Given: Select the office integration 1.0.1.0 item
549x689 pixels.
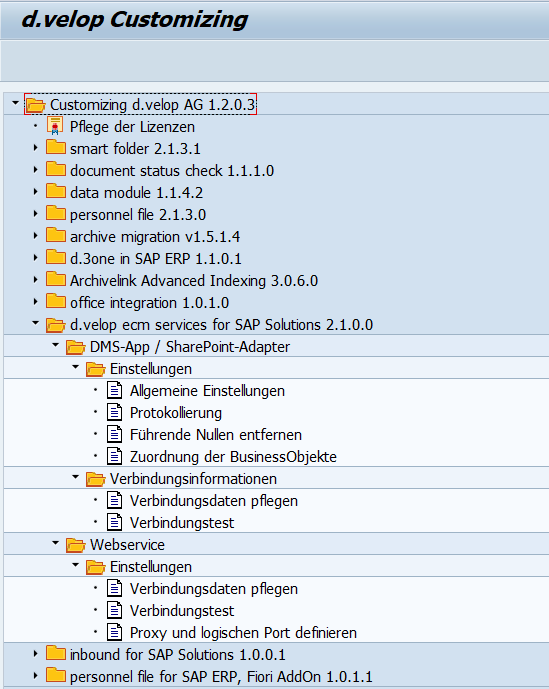Looking at the screenshot, I should (149, 303).
